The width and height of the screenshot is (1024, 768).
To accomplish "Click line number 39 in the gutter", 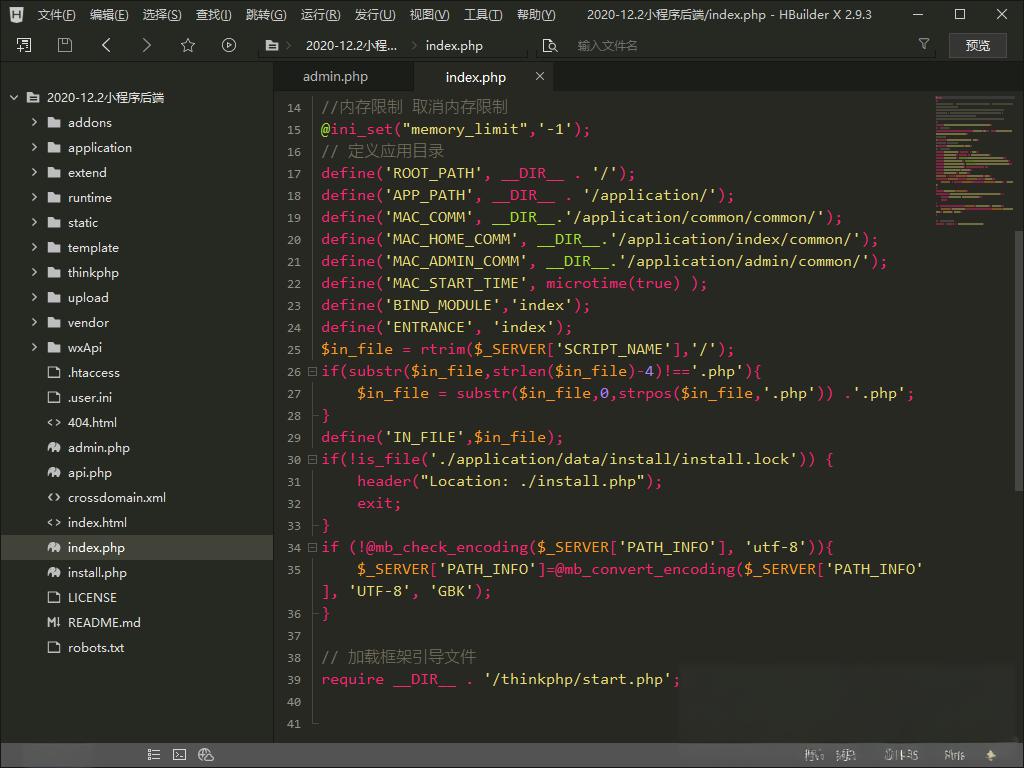I will click(294, 680).
